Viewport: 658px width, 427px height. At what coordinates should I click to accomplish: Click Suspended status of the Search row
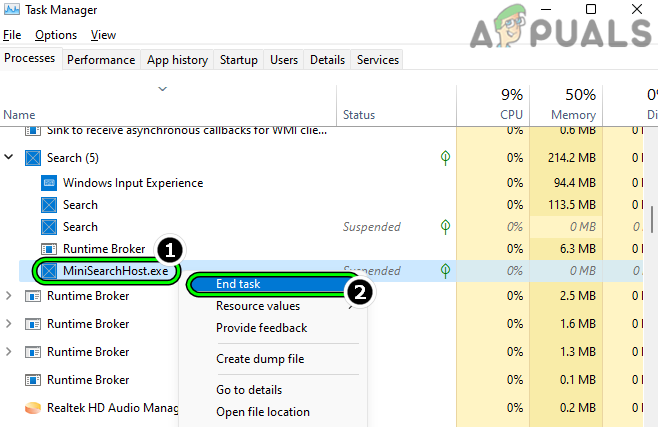click(372, 227)
